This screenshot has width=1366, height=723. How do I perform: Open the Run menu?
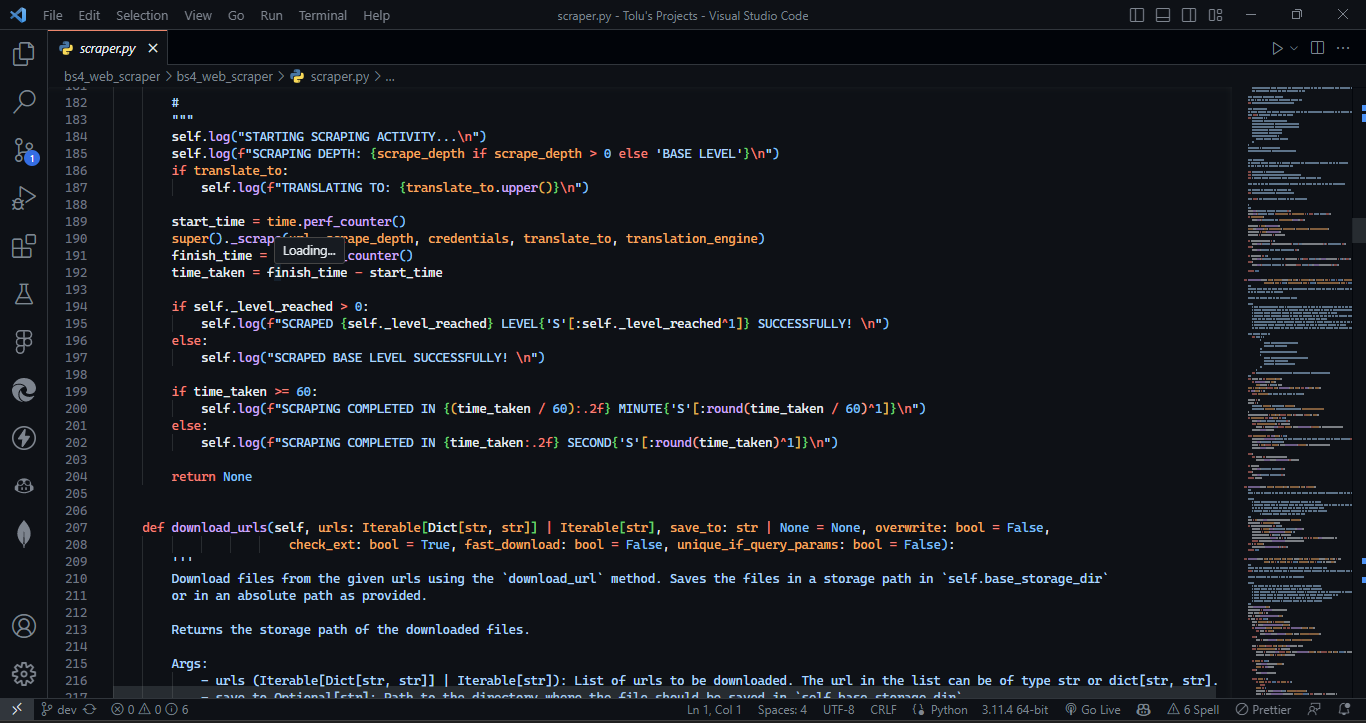point(271,15)
